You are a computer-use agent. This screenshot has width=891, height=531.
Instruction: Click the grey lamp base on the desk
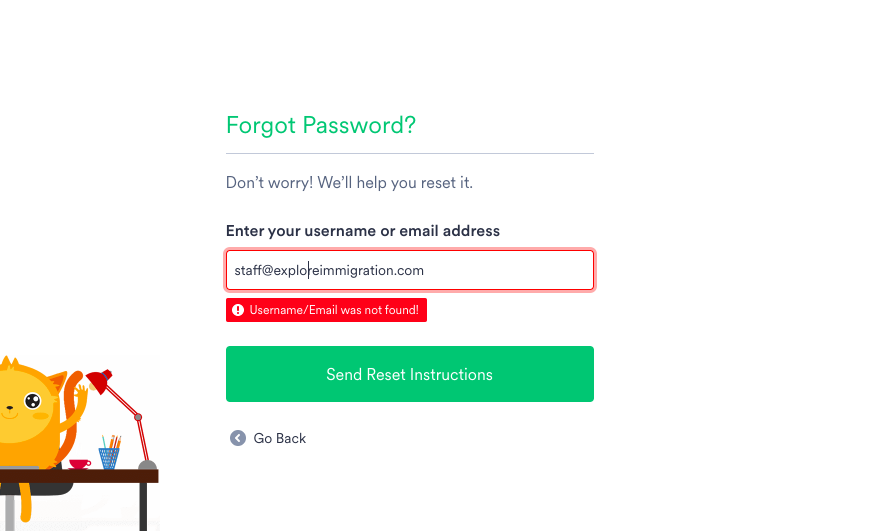tap(147, 464)
